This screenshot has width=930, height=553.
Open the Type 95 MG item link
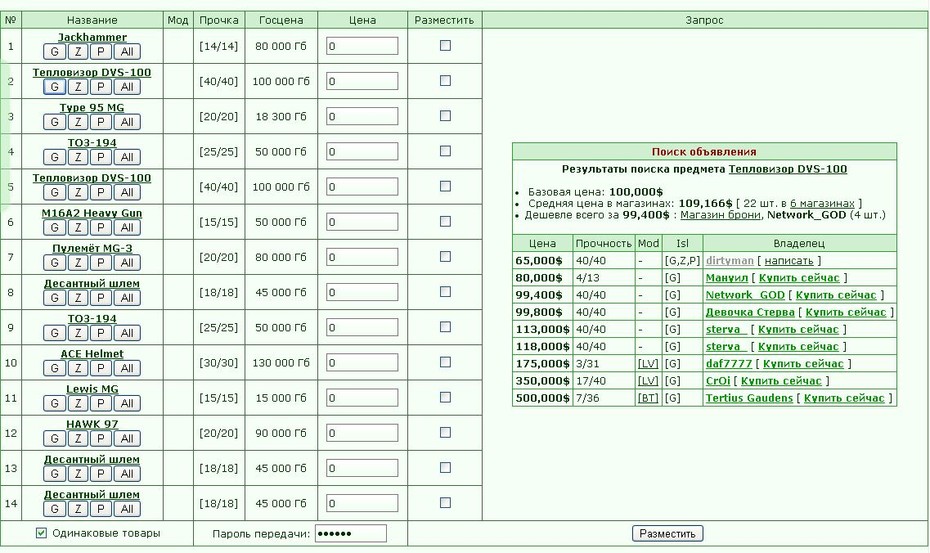(92, 107)
